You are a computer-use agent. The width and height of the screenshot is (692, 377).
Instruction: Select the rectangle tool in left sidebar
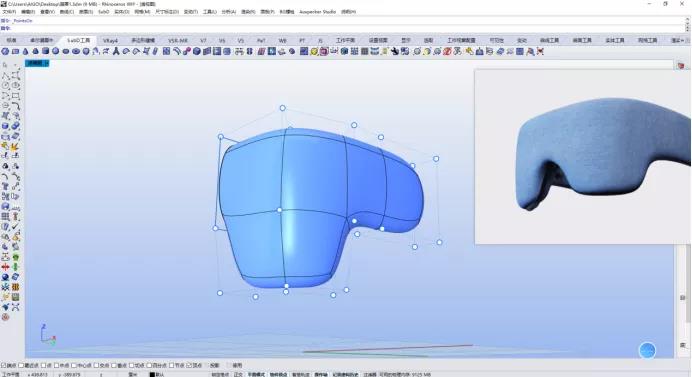click(x=15, y=95)
